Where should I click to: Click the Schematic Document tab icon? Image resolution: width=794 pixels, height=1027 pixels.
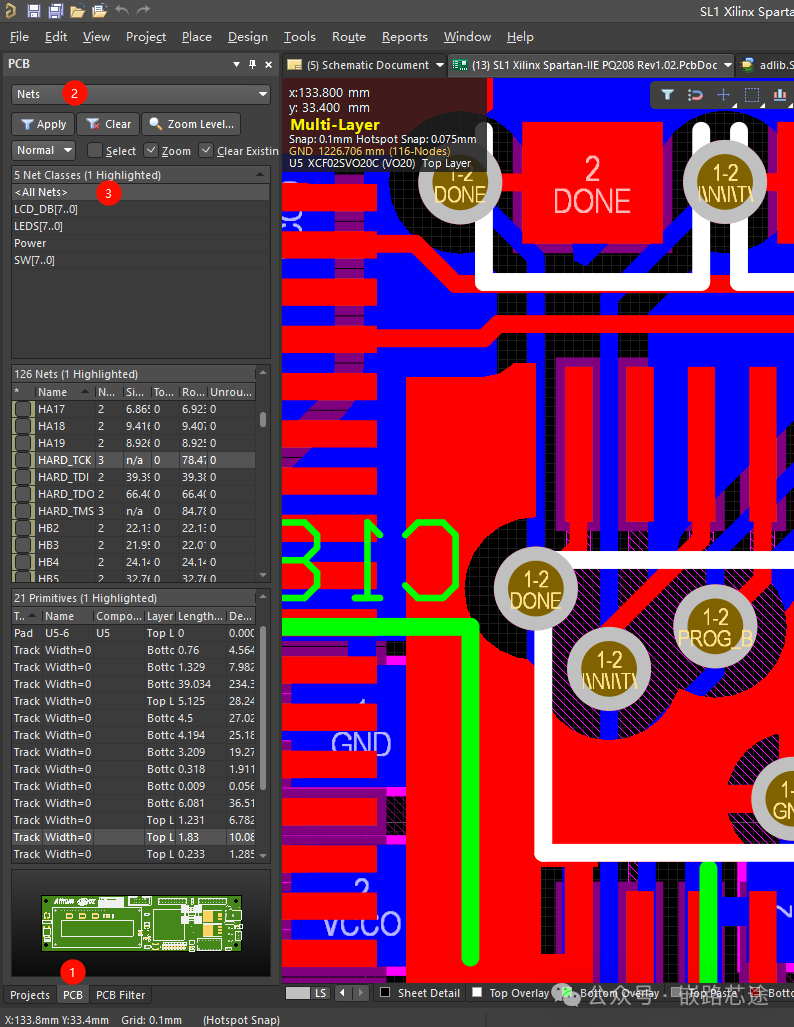pyautogui.click(x=295, y=65)
